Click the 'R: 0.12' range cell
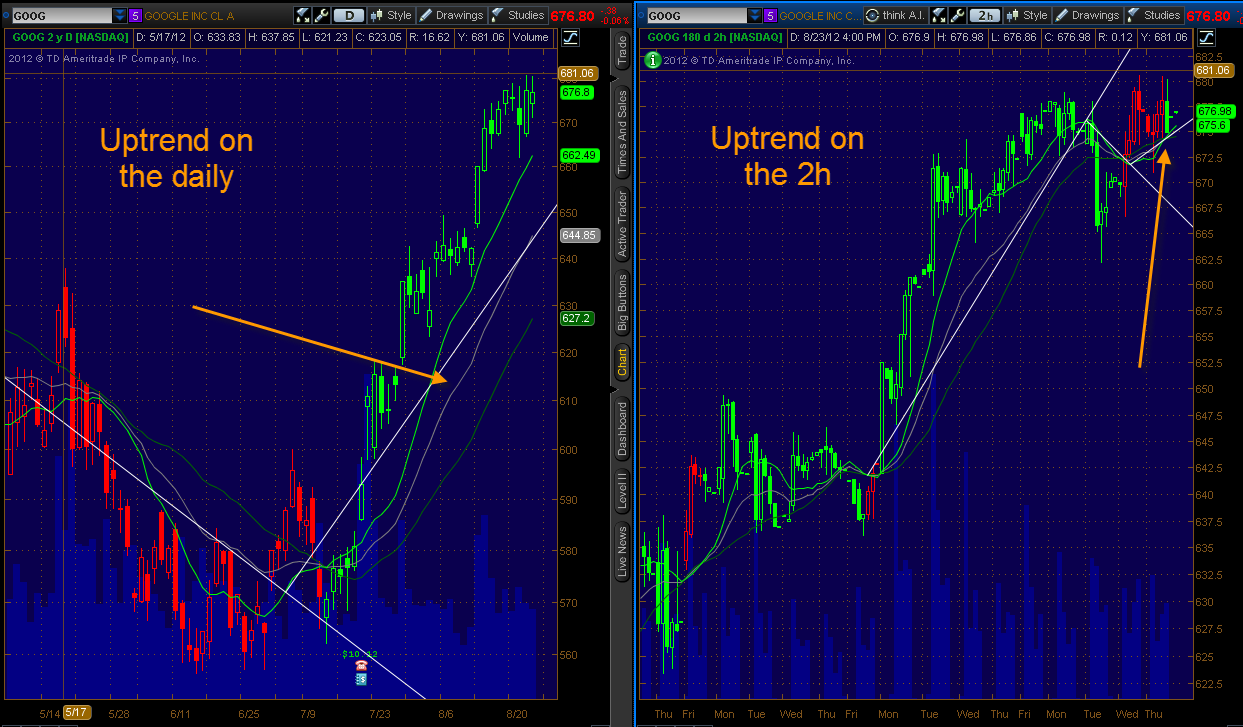Viewport: 1243px width, 727px height. click(x=1118, y=37)
